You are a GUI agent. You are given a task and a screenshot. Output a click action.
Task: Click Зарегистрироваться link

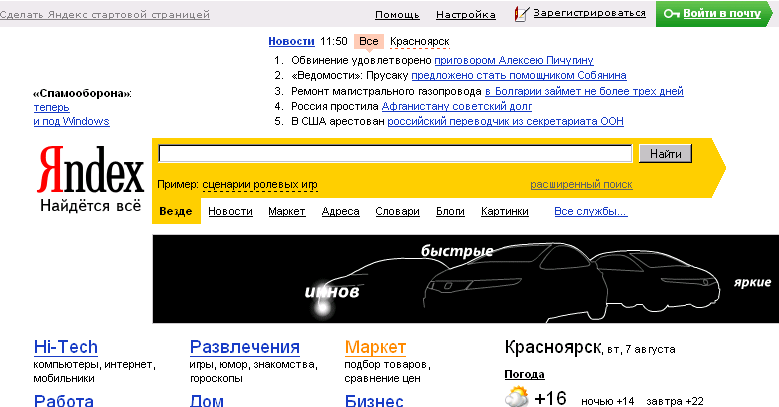click(589, 13)
